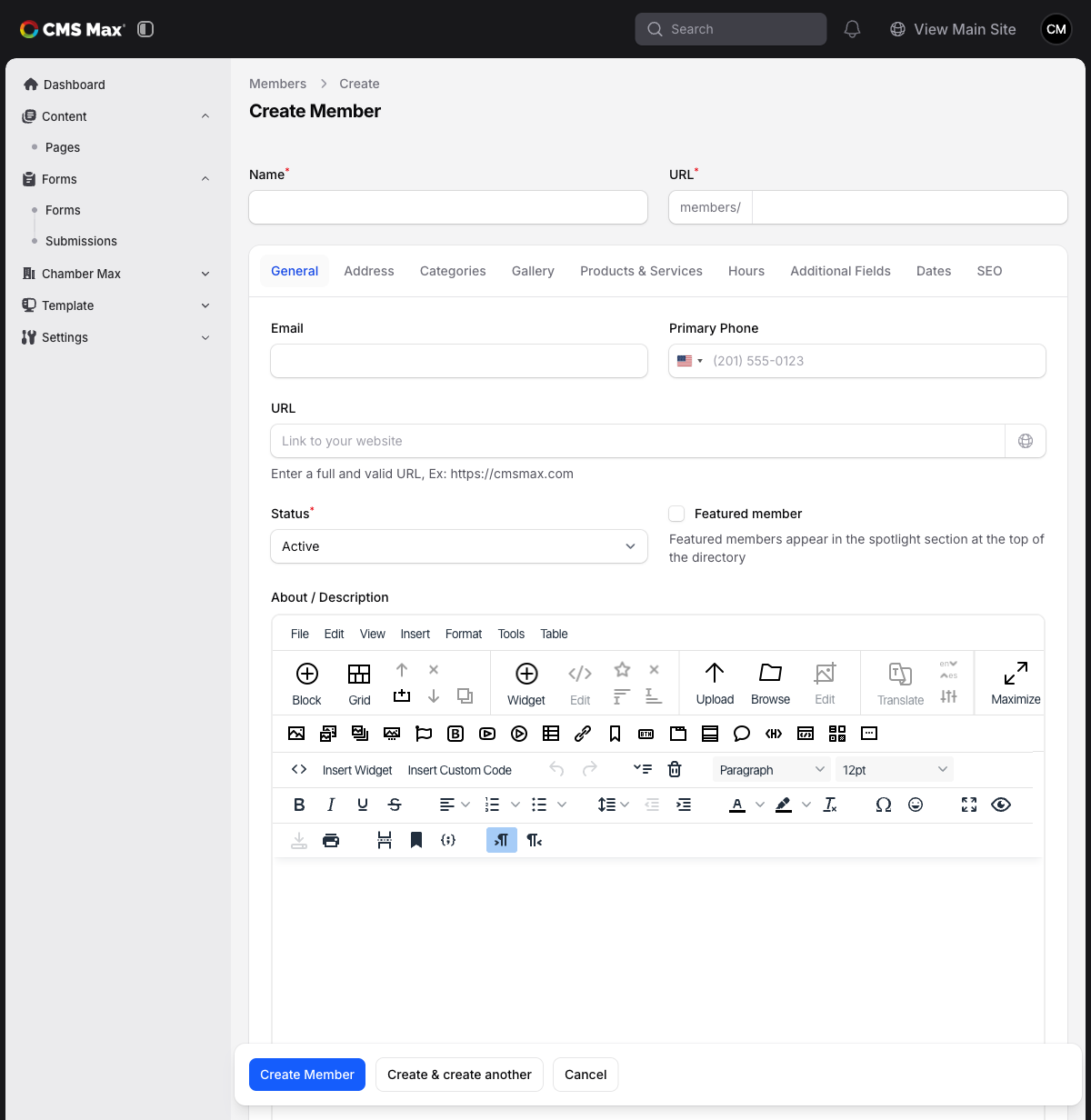This screenshot has height=1120, width=1091.
Task: Apply italic formatting
Action: [x=331, y=805]
